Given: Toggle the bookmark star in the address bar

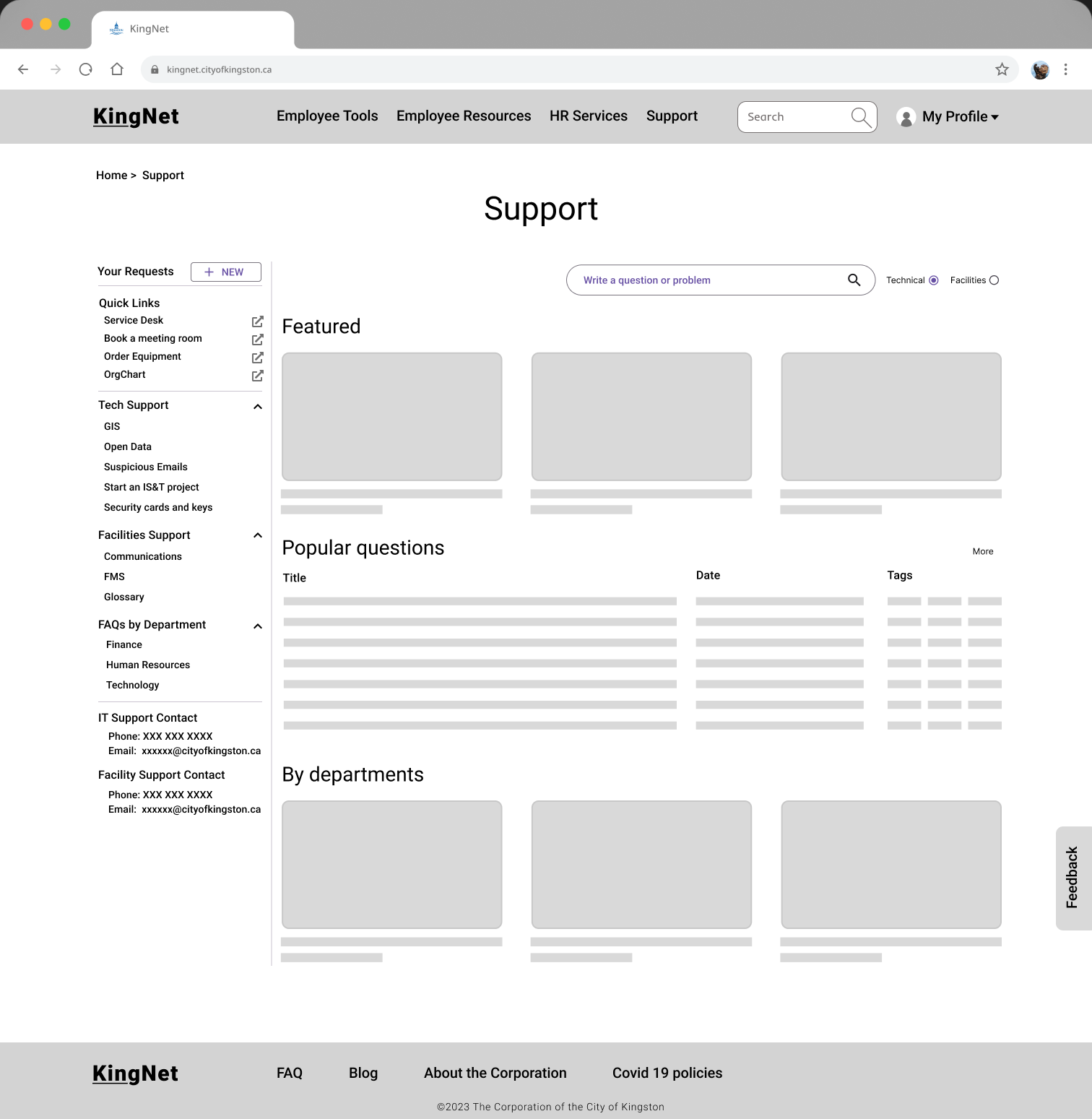Looking at the screenshot, I should [x=1002, y=69].
